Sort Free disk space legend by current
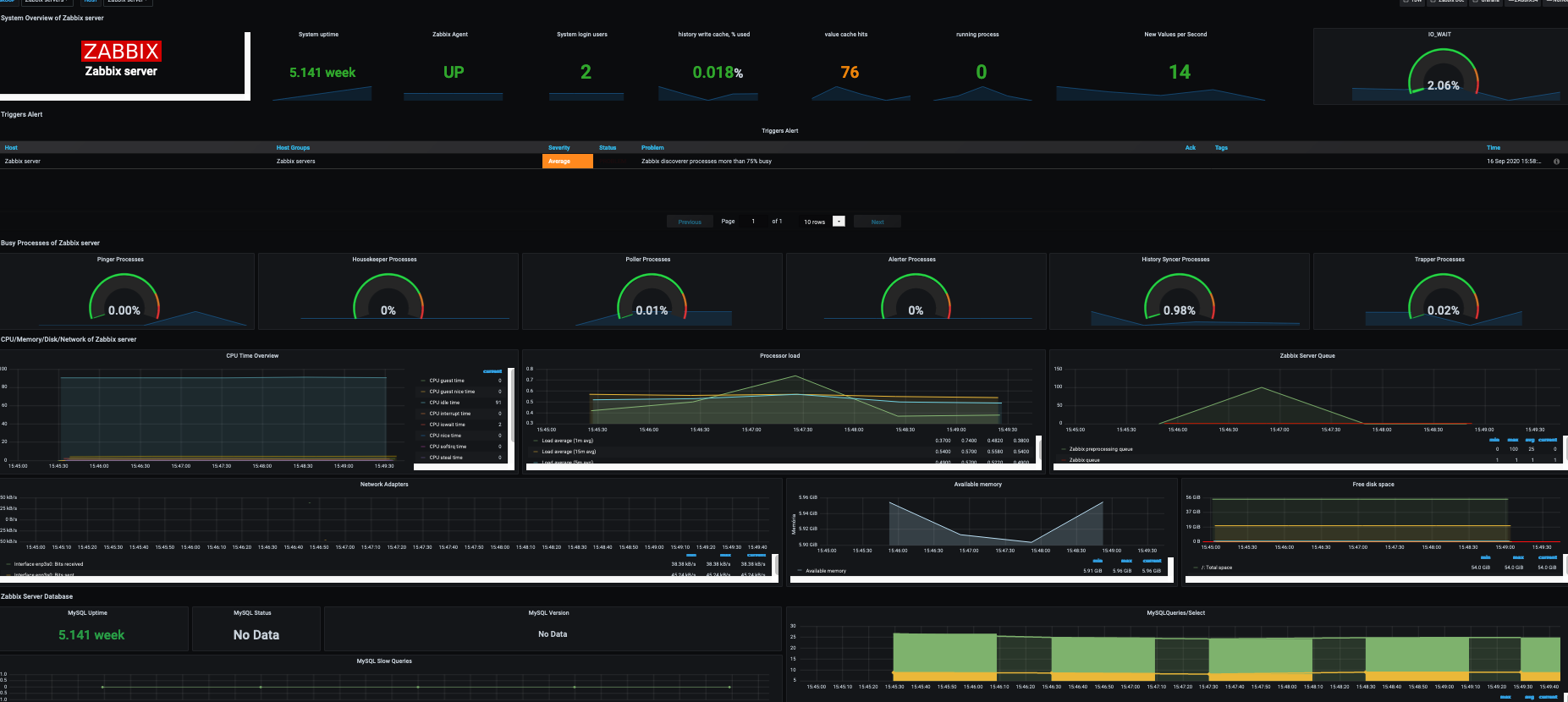The width and height of the screenshot is (1568, 702). [x=1547, y=557]
